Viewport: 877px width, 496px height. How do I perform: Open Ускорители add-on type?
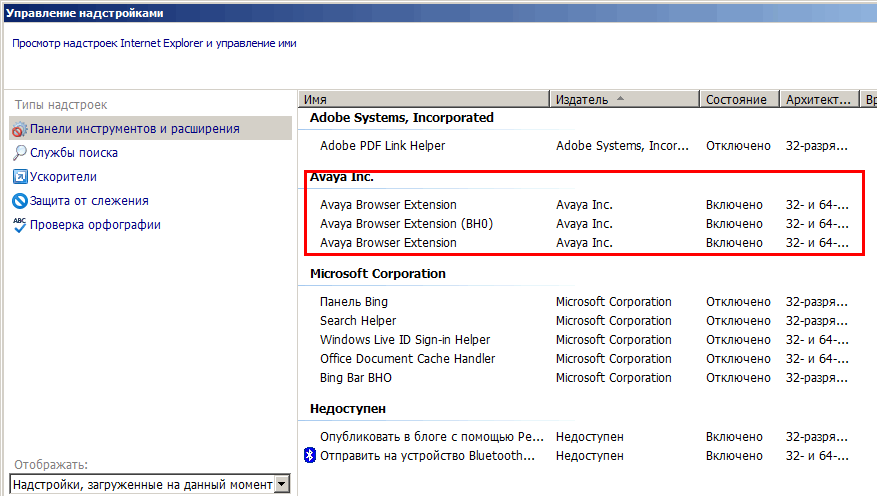coord(63,177)
